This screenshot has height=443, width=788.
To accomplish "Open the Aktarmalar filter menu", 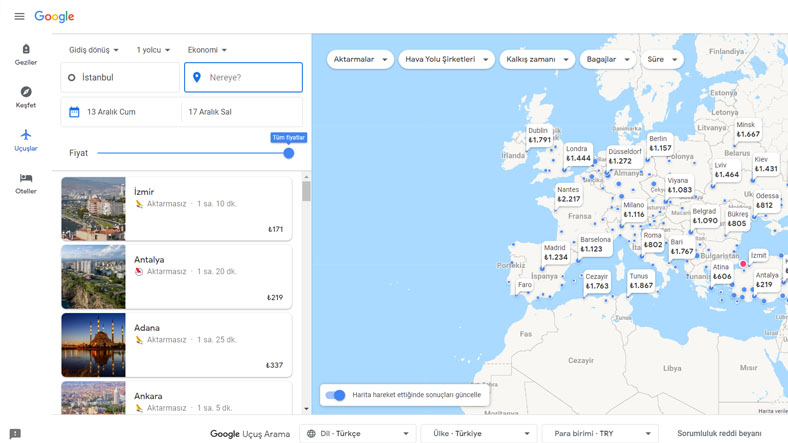I will pyautogui.click(x=359, y=59).
